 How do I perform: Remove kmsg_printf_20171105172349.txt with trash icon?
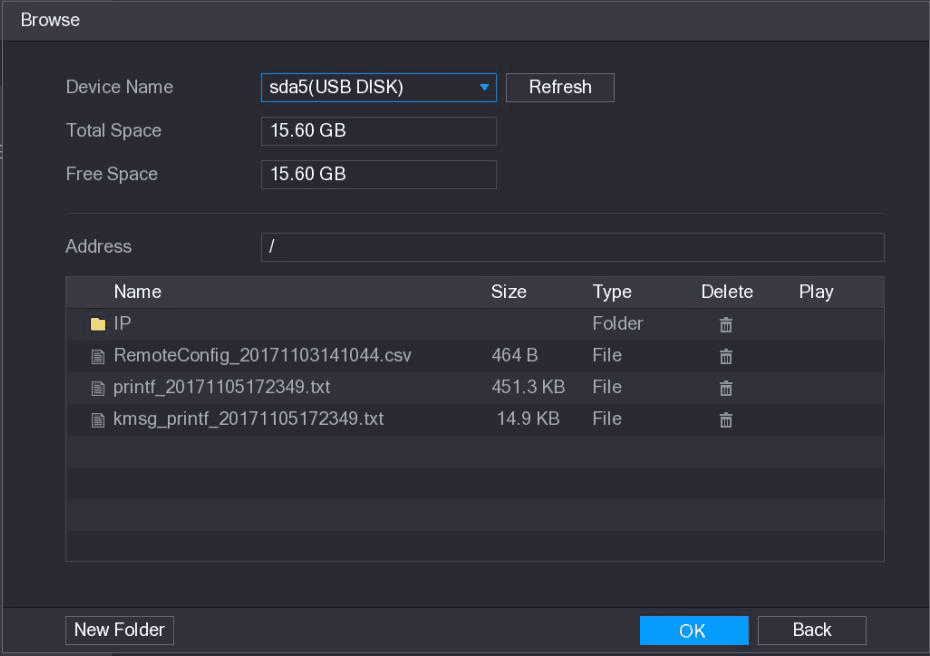point(725,420)
